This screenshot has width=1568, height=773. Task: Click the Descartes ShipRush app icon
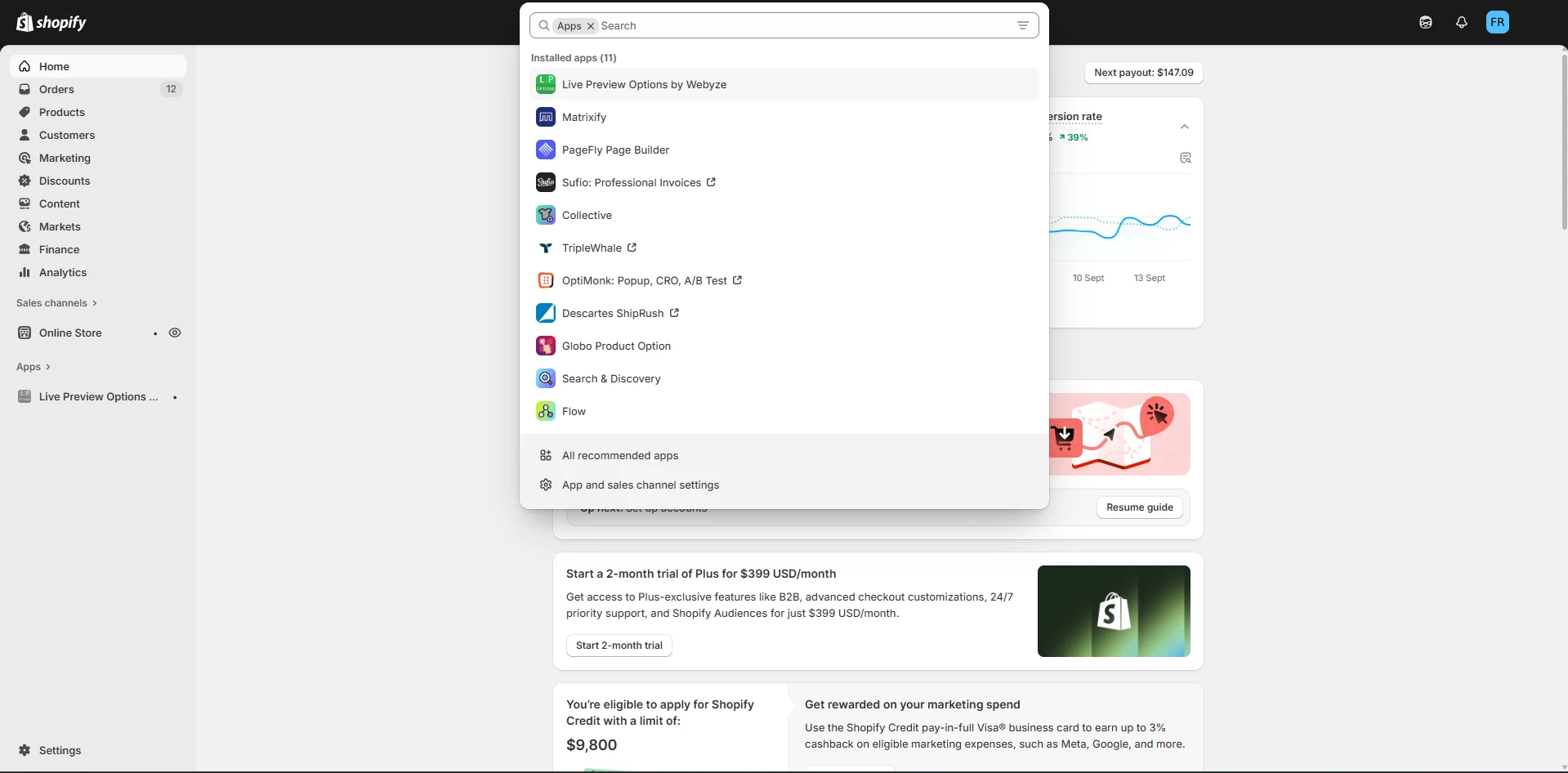pyautogui.click(x=545, y=313)
